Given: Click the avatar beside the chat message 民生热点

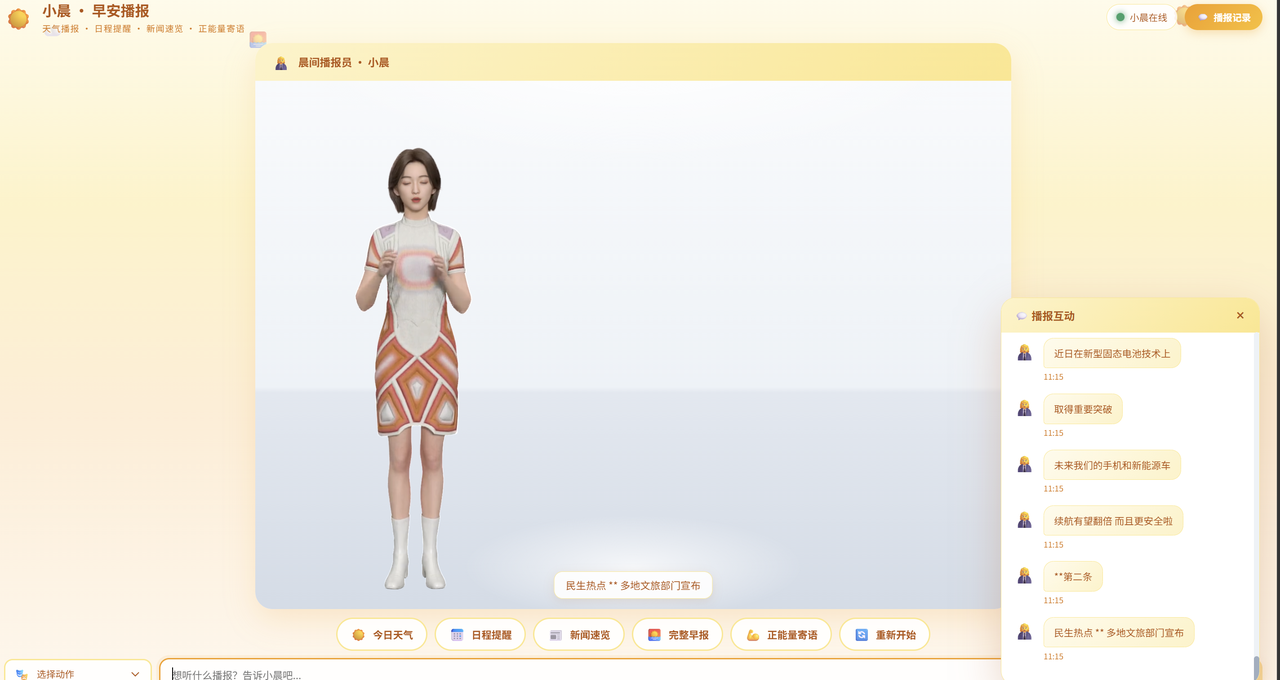Looking at the screenshot, I should click(1024, 632).
